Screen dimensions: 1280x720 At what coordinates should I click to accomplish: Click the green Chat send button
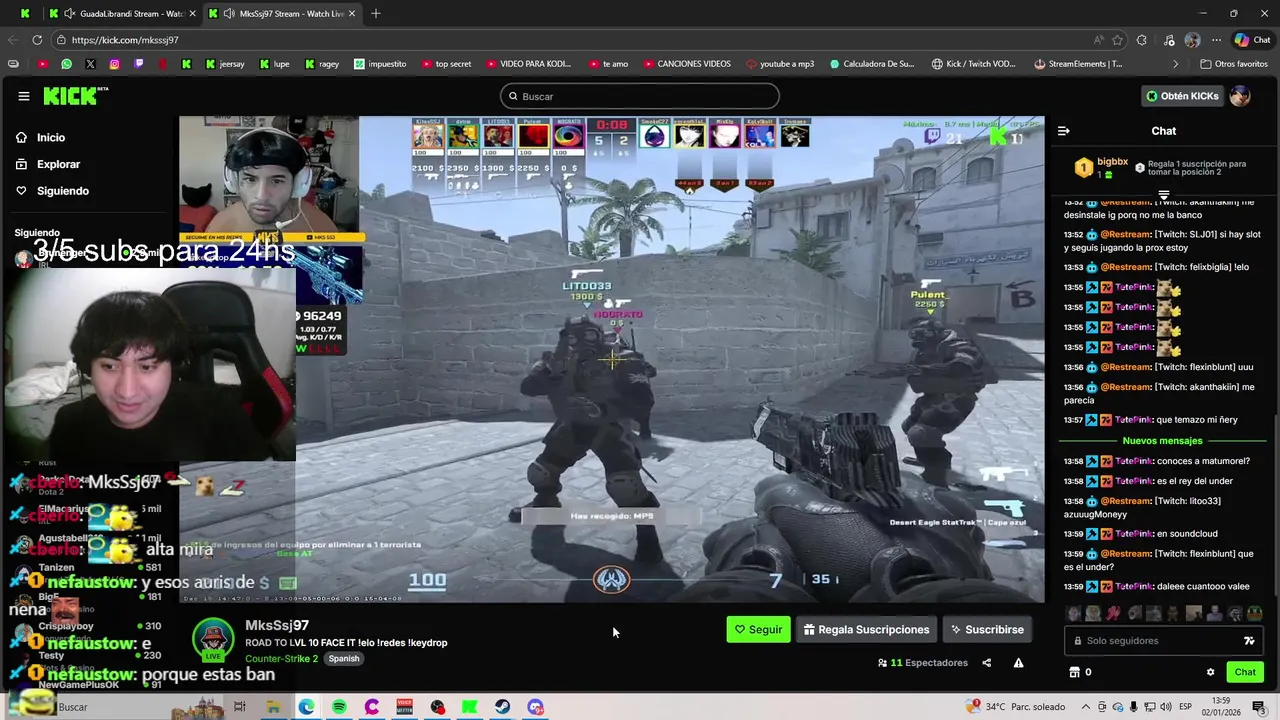pyautogui.click(x=1245, y=672)
